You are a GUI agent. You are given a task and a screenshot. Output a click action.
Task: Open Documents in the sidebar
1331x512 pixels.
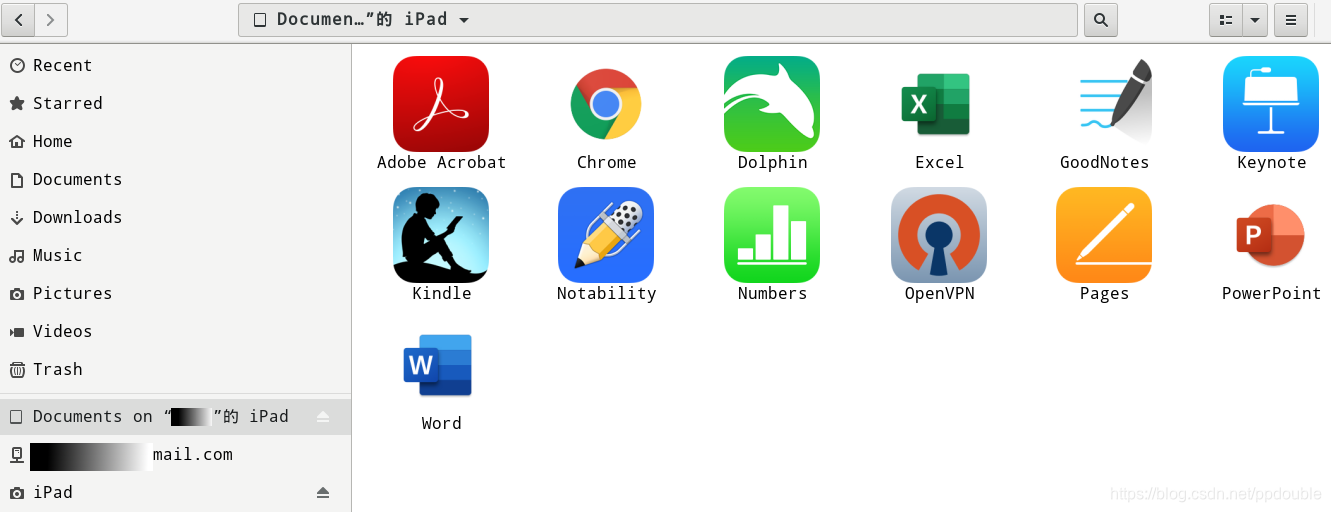175,179
